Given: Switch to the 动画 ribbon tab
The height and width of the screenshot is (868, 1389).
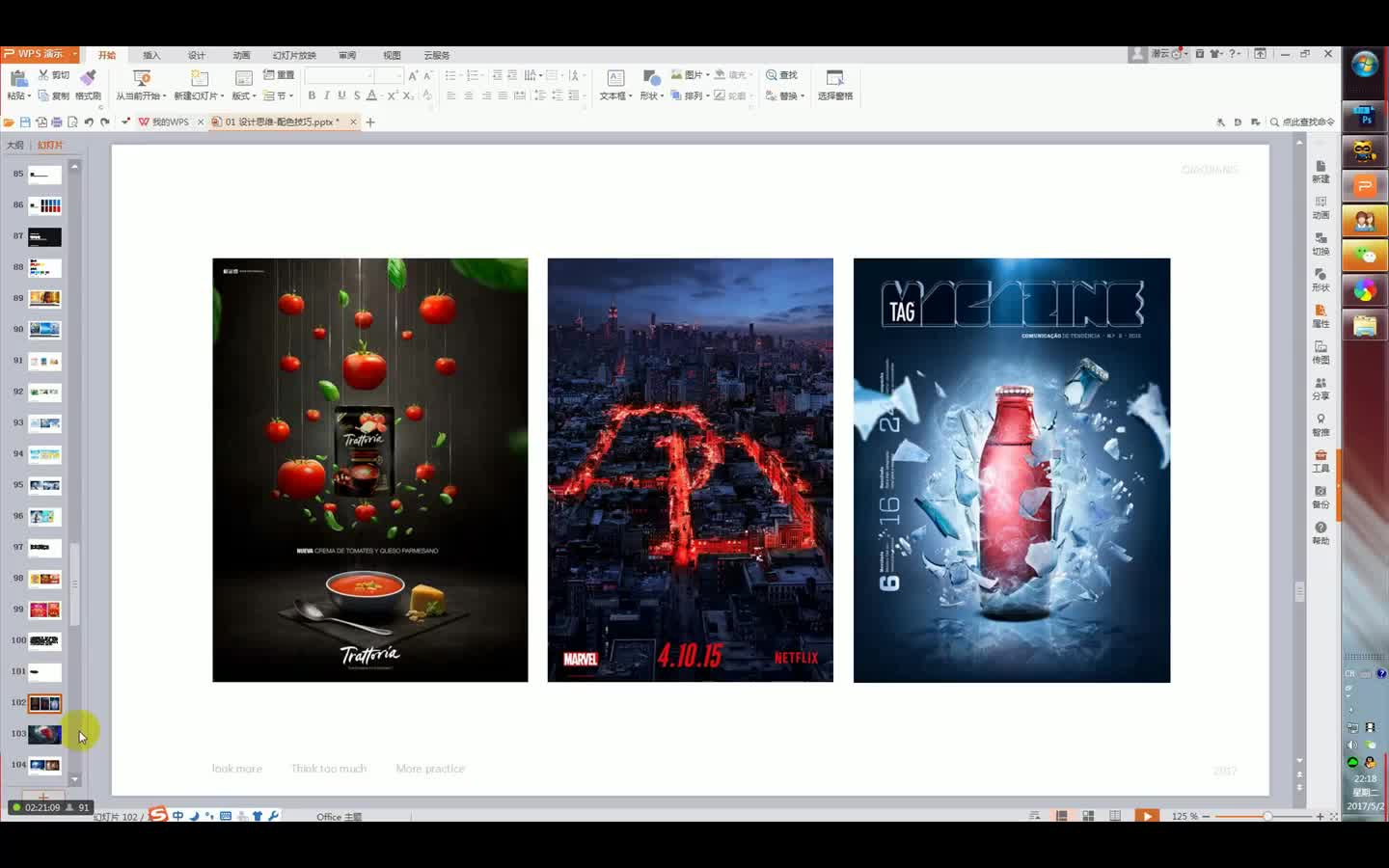Looking at the screenshot, I should [241, 55].
